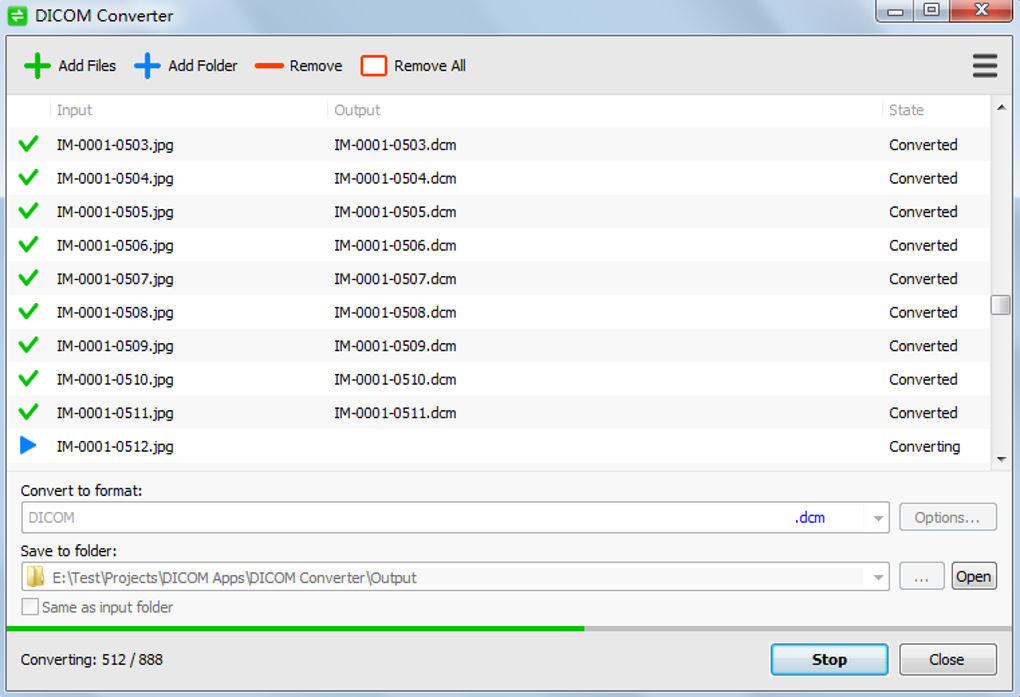This screenshot has width=1020, height=697.
Task: Click the Converting: 512 / 888 status text
Action: coord(92,659)
